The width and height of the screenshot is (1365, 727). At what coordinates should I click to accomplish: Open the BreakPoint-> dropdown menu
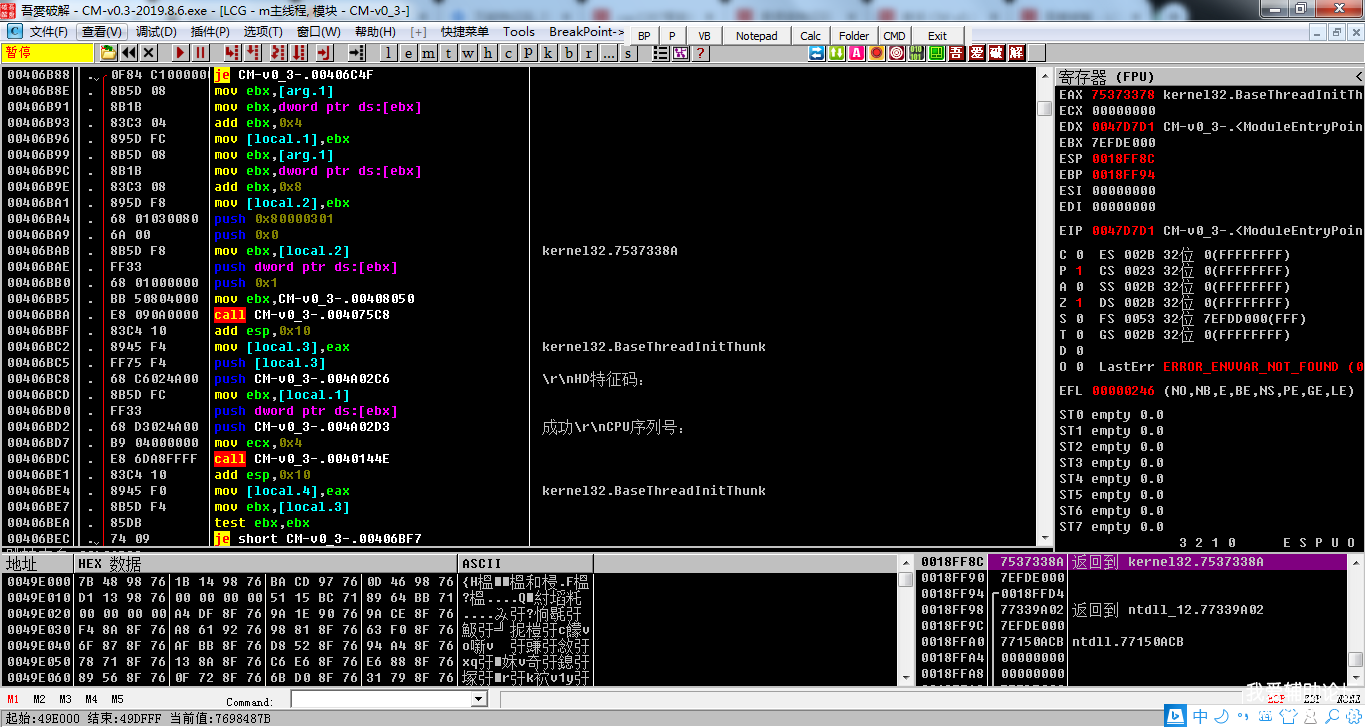586,32
